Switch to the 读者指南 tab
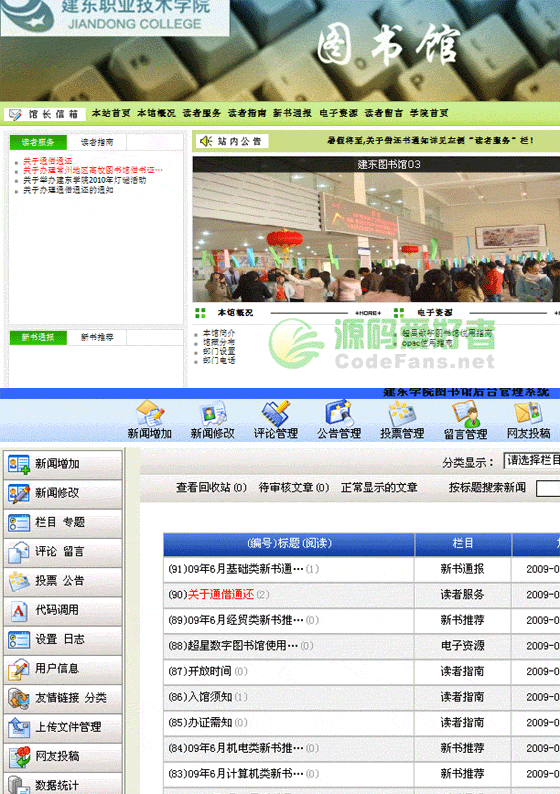The image size is (560, 794). pyautogui.click(x=97, y=142)
